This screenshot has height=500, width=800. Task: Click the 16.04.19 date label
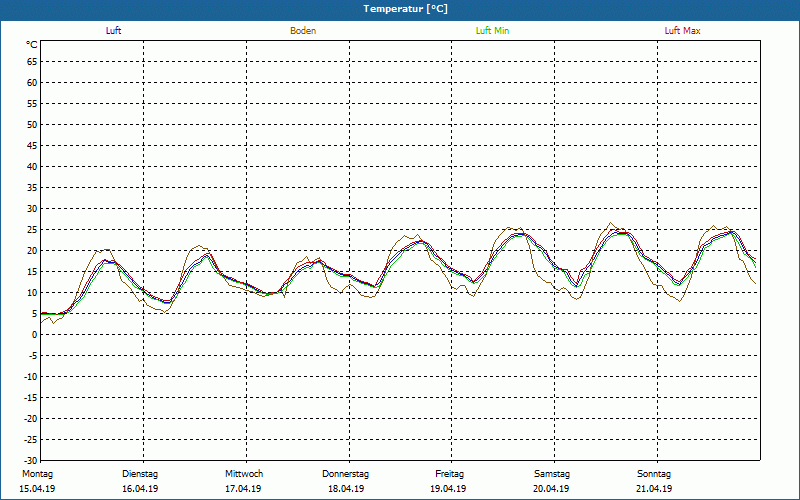140,489
